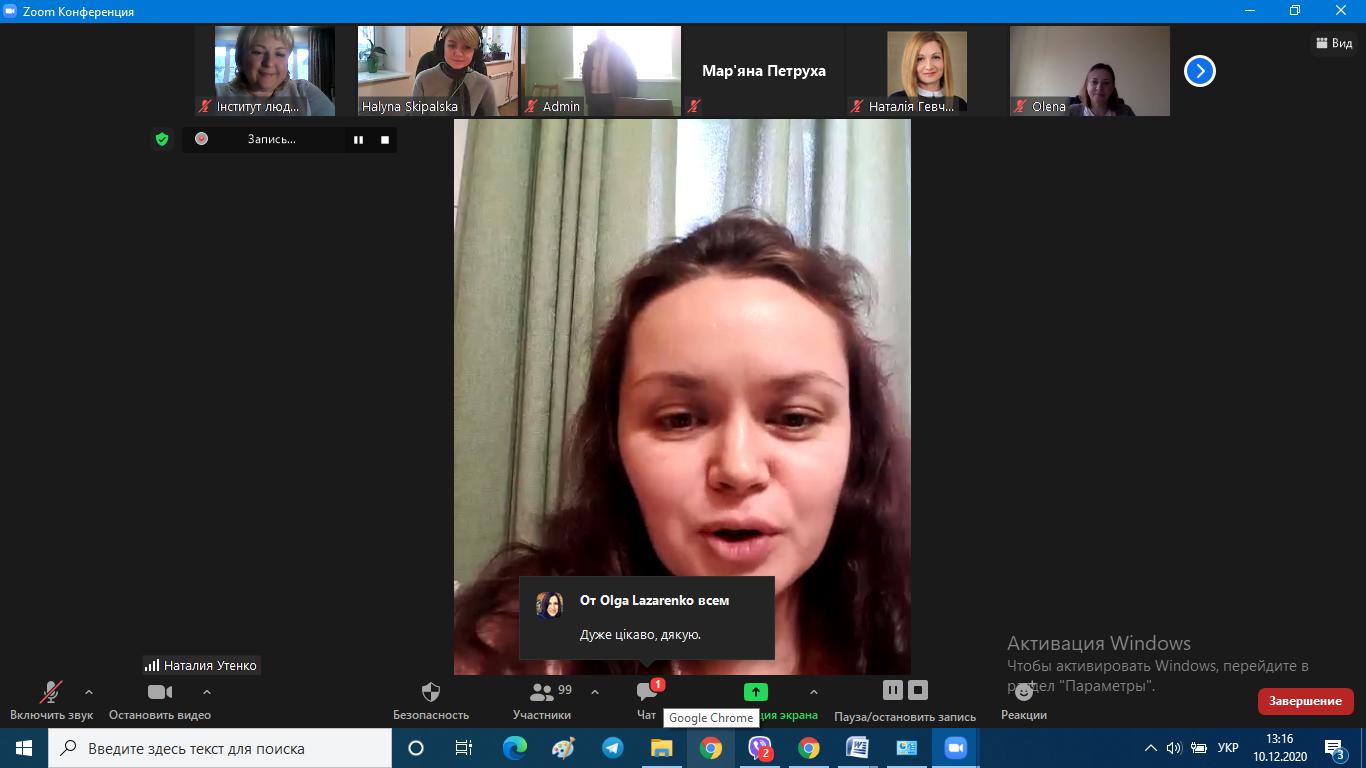The height and width of the screenshot is (768, 1366).
Task: Expand participants options arrow
Action: (595, 692)
